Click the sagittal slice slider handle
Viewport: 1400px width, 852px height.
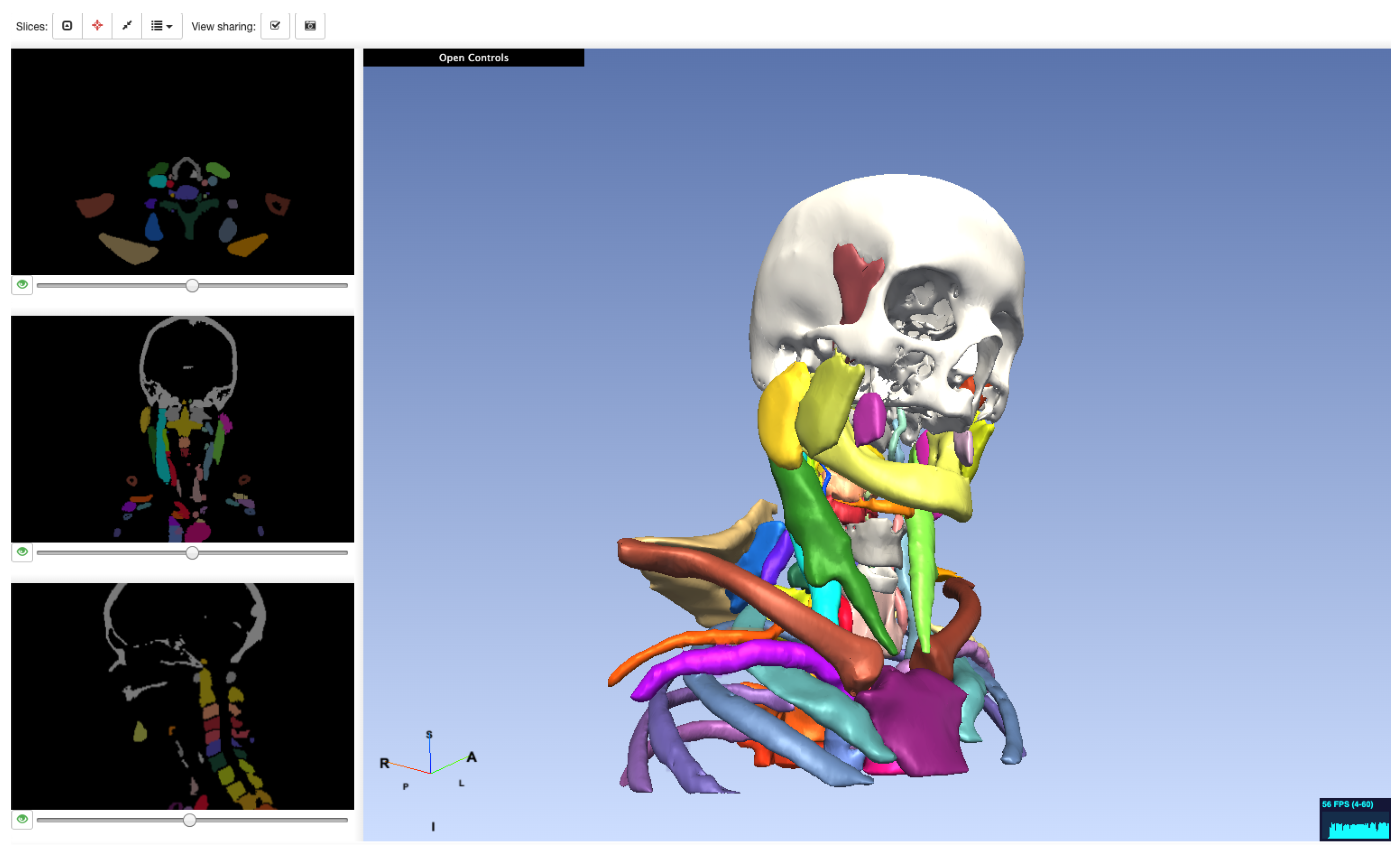[190, 820]
